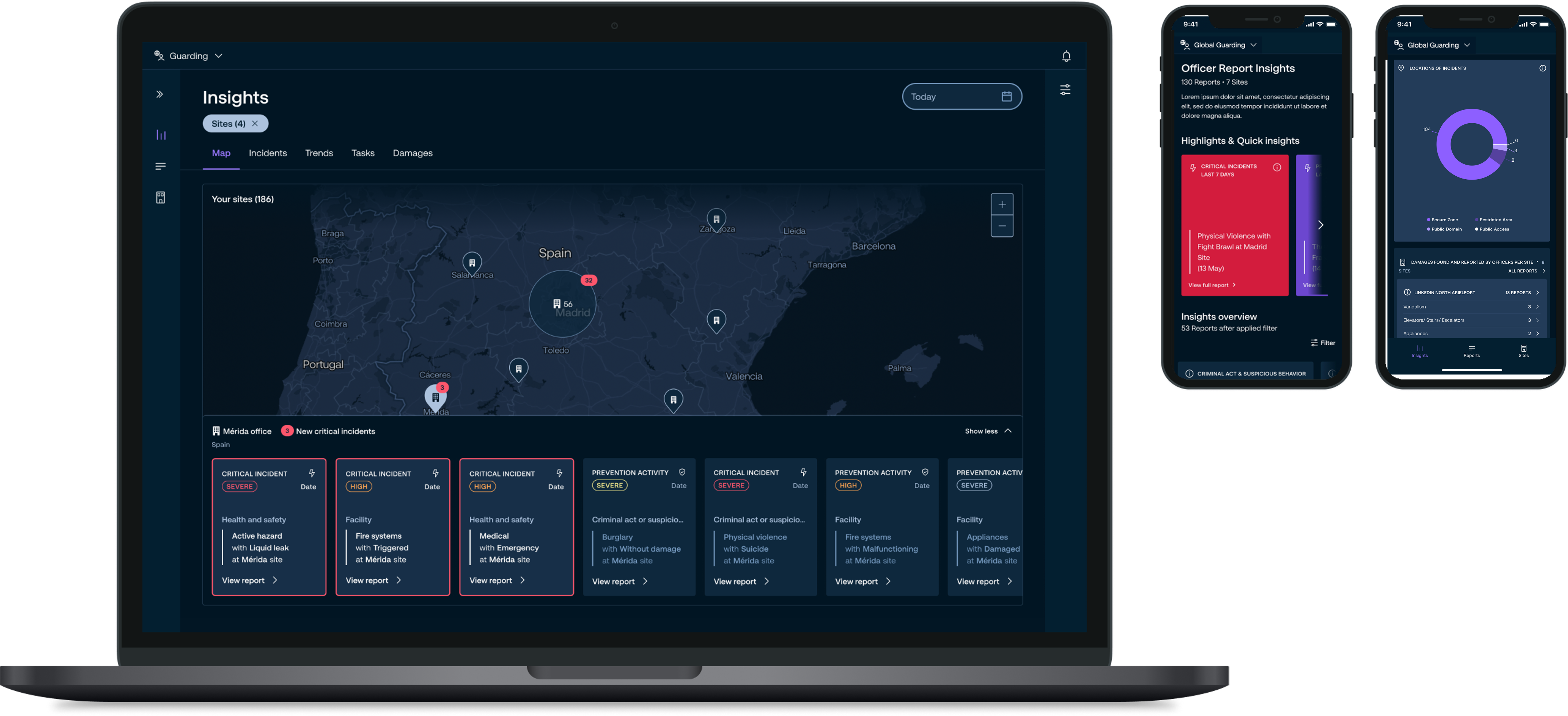Click the collapsed left sidebar expand icon
This screenshot has height=716, width=1568.
pyautogui.click(x=160, y=94)
